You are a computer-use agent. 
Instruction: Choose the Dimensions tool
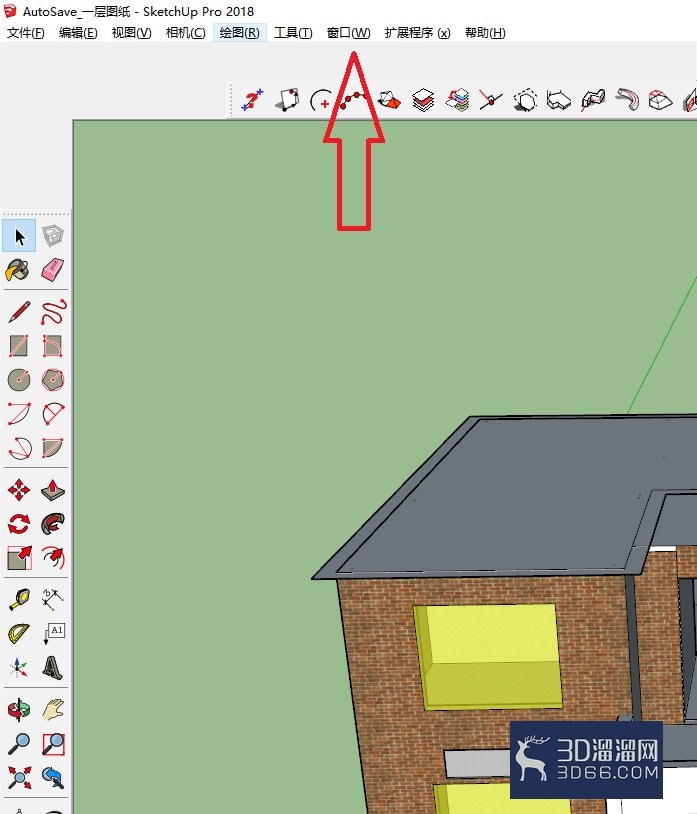[x=52, y=600]
